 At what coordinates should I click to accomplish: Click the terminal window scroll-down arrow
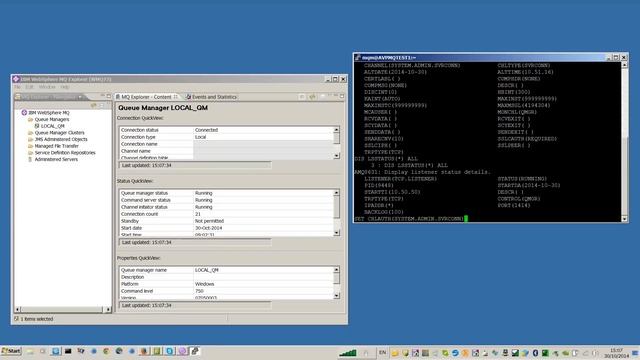[624, 219]
